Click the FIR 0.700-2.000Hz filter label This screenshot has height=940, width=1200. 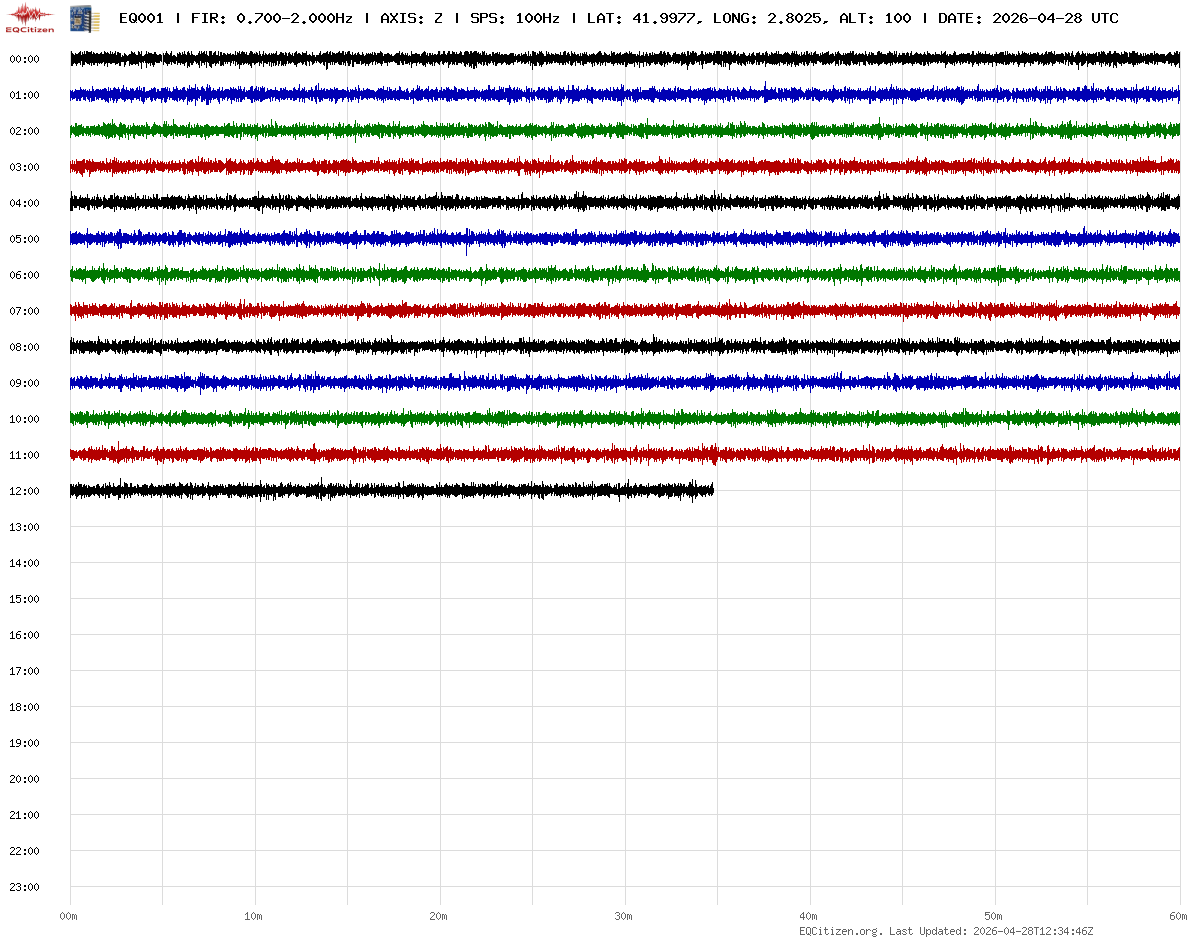tap(271, 18)
